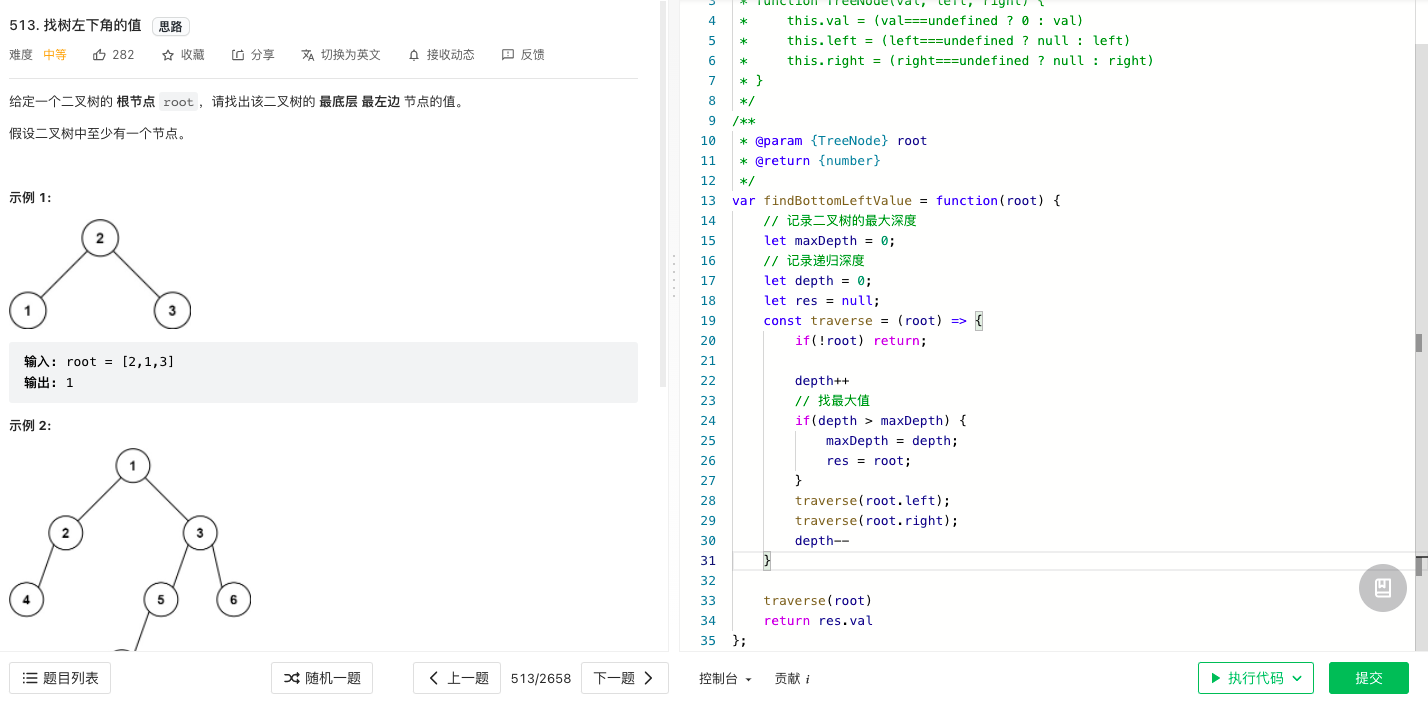The width and height of the screenshot is (1428, 703).
Task: Click the traverse(root.right); line
Action: click(x=876, y=520)
